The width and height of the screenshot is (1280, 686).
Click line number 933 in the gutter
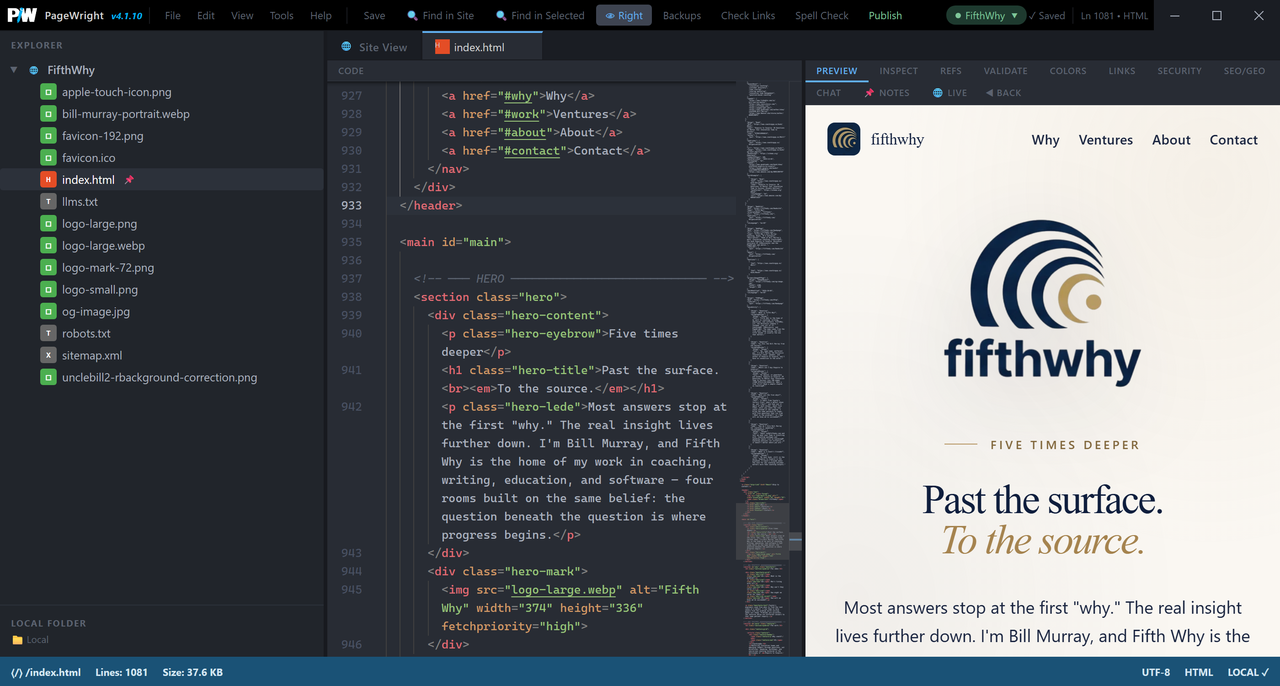tap(351, 205)
